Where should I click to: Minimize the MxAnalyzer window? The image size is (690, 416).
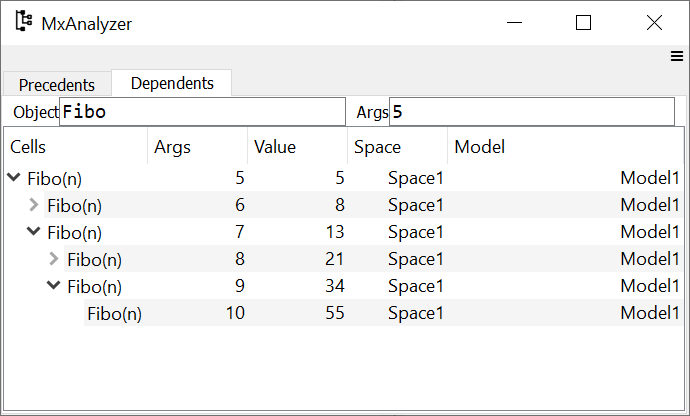tap(515, 23)
